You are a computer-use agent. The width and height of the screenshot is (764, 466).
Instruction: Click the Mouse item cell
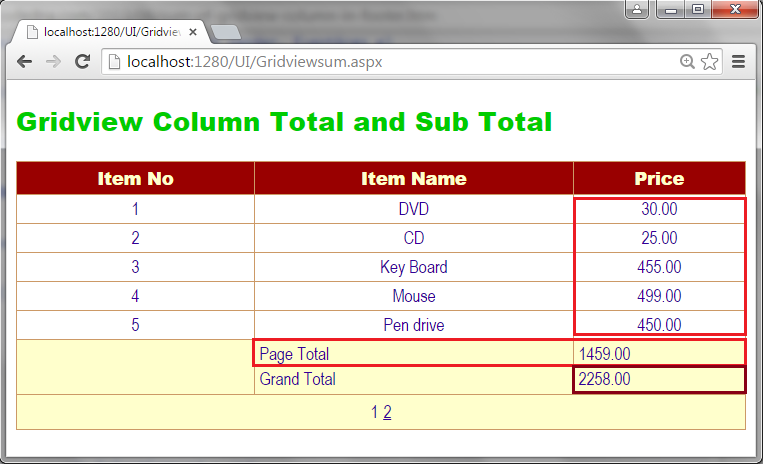click(x=414, y=296)
